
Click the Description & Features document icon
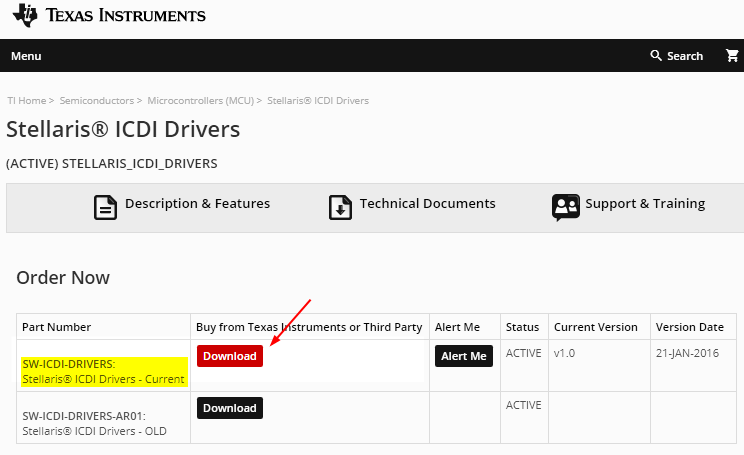point(106,207)
